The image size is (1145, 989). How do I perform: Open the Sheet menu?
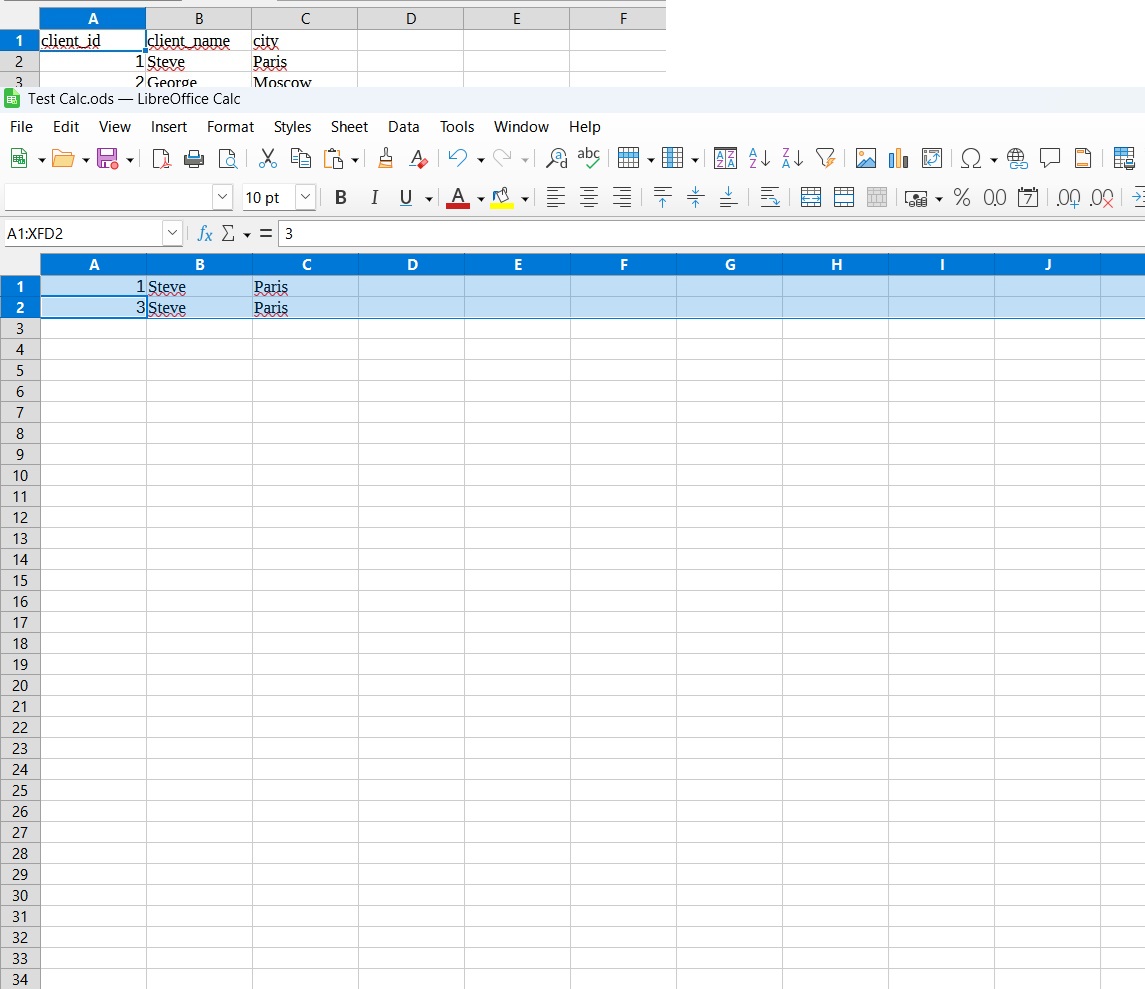click(349, 127)
